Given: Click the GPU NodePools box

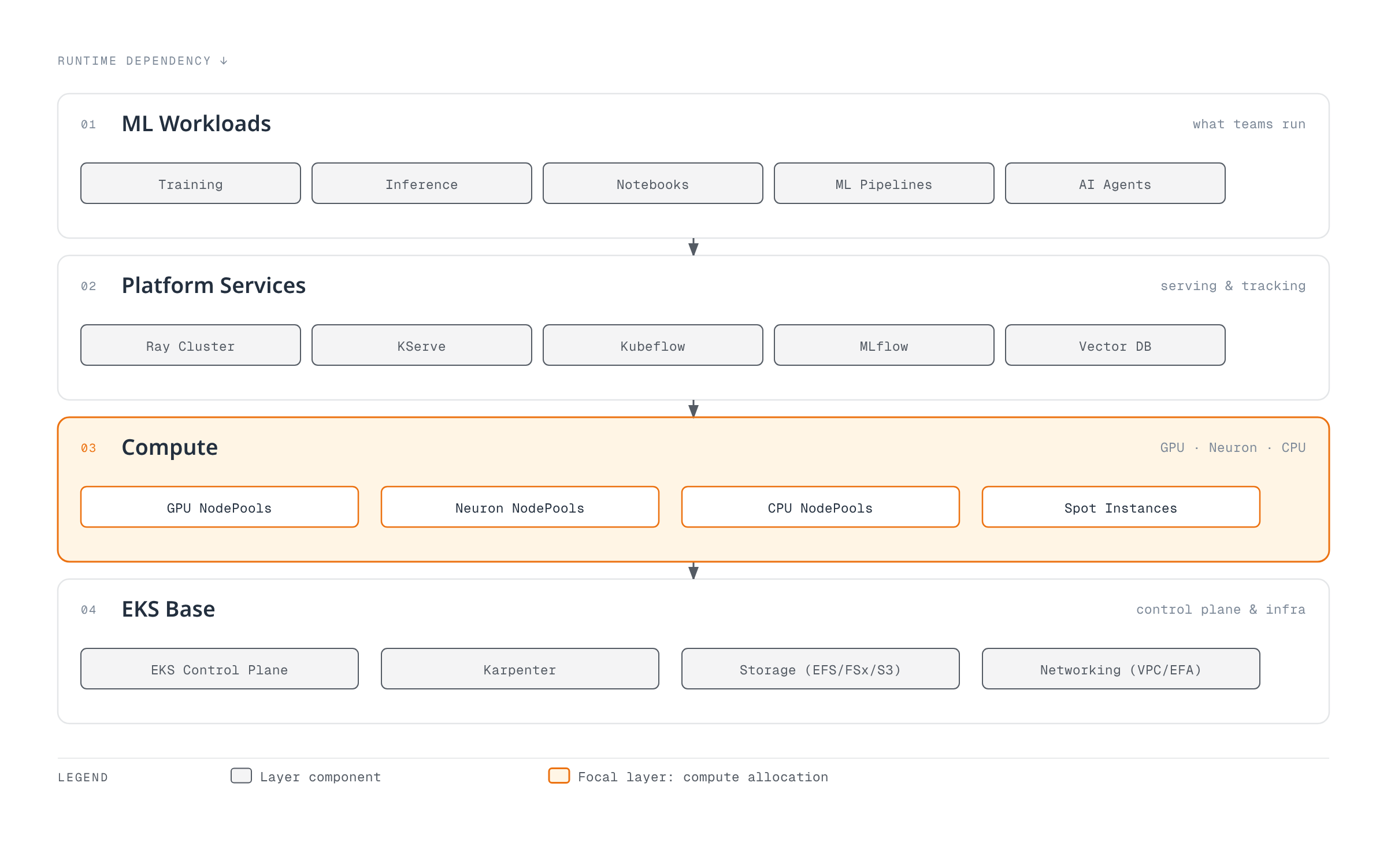Looking at the screenshot, I should pos(220,507).
